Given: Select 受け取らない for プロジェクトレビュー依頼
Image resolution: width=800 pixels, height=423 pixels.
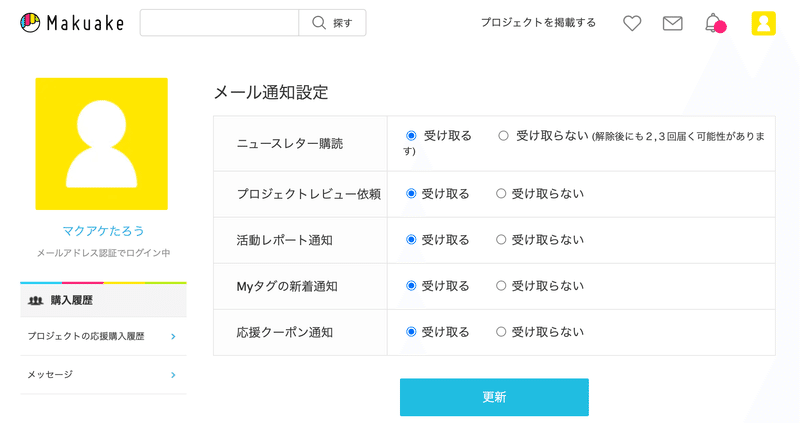Looking at the screenshot, I should point(501,193).
